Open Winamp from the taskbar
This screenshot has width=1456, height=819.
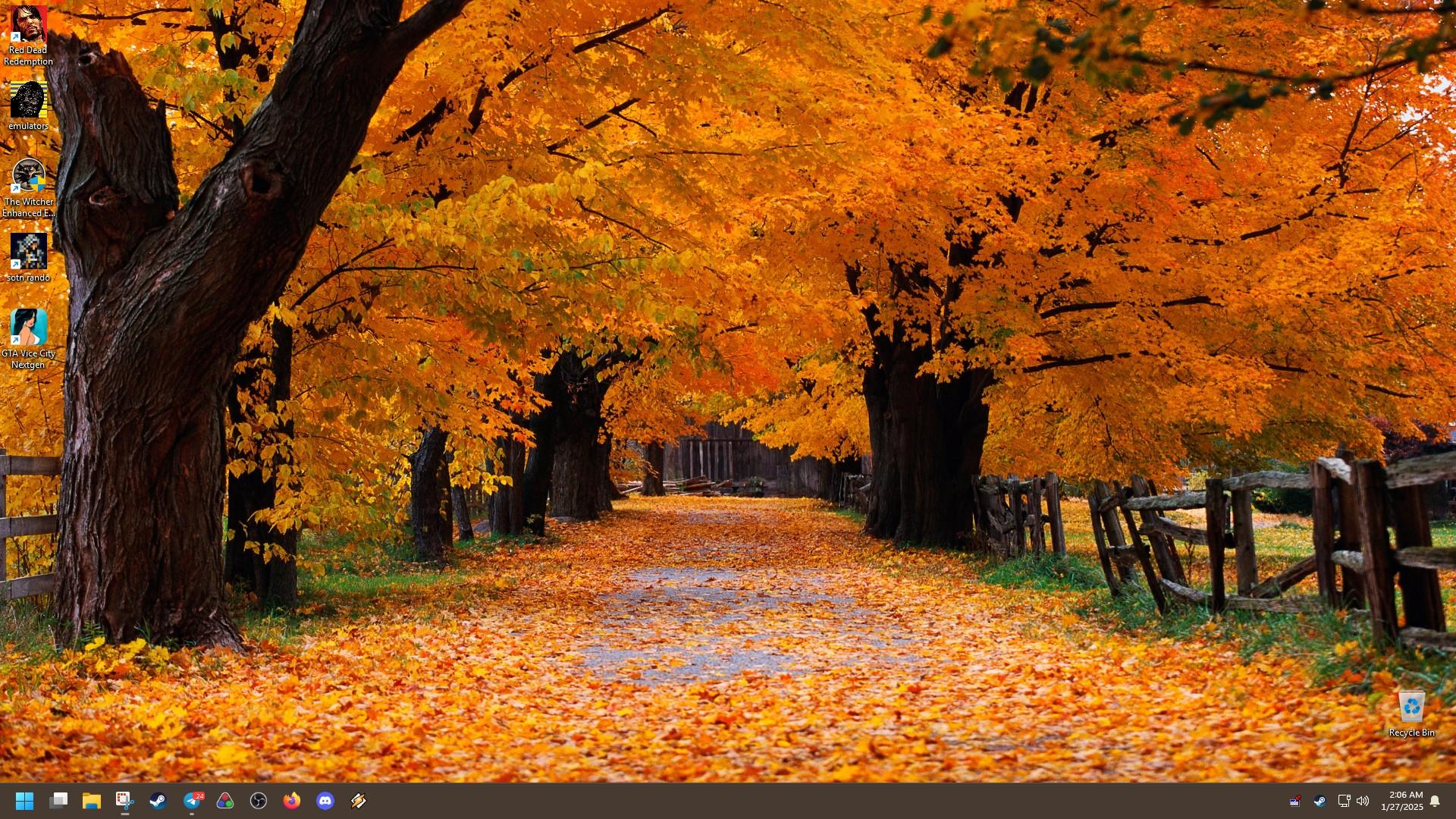(x=359, y=801)
